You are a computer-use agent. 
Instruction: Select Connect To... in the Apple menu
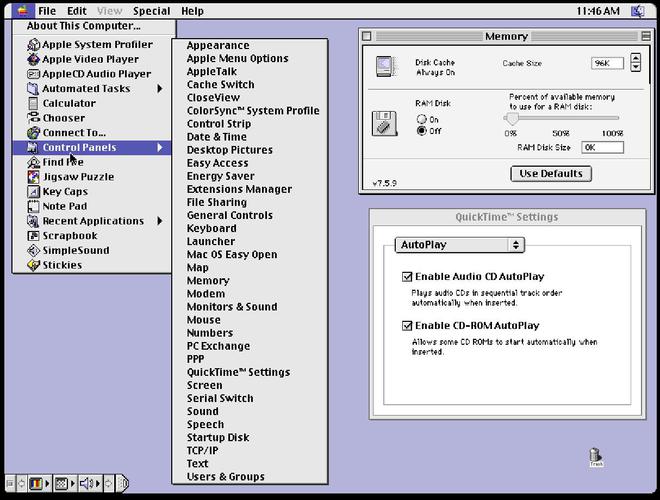pos(91,133)
